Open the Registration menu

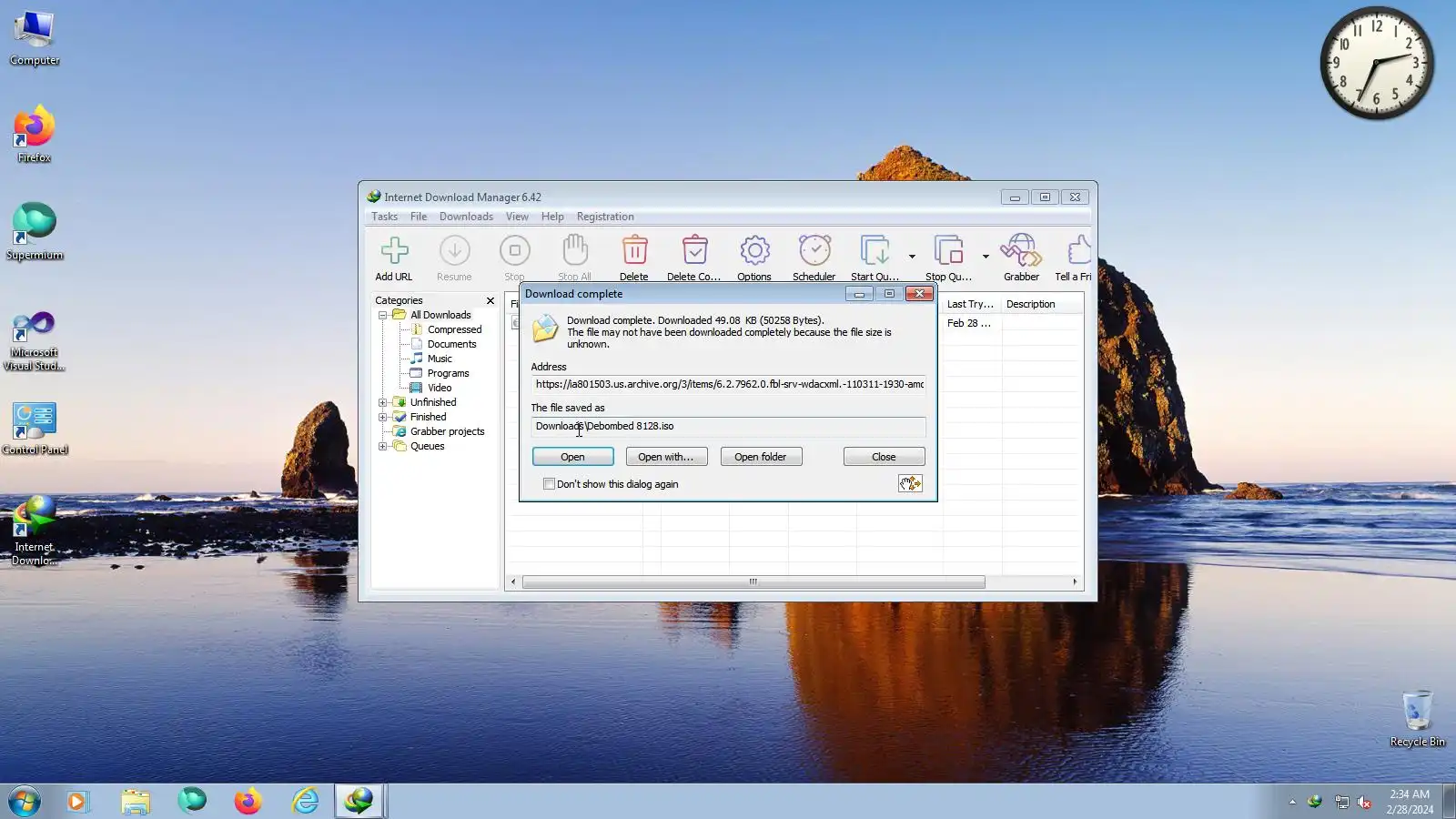605,217
